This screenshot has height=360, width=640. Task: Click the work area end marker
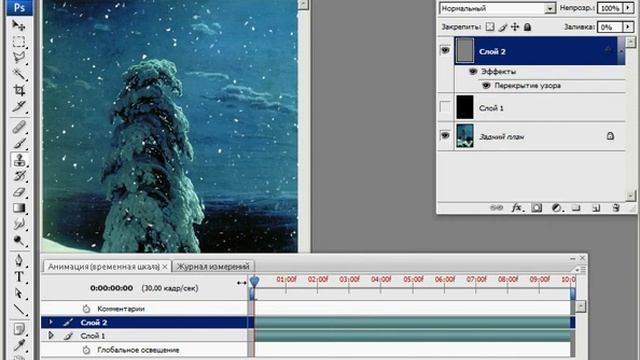573,294
